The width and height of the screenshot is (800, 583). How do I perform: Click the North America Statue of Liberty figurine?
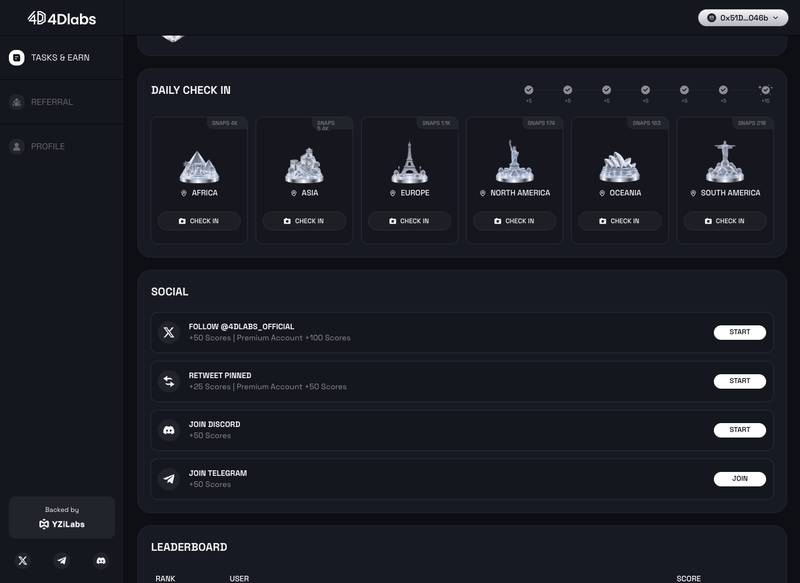coord(514,161)
